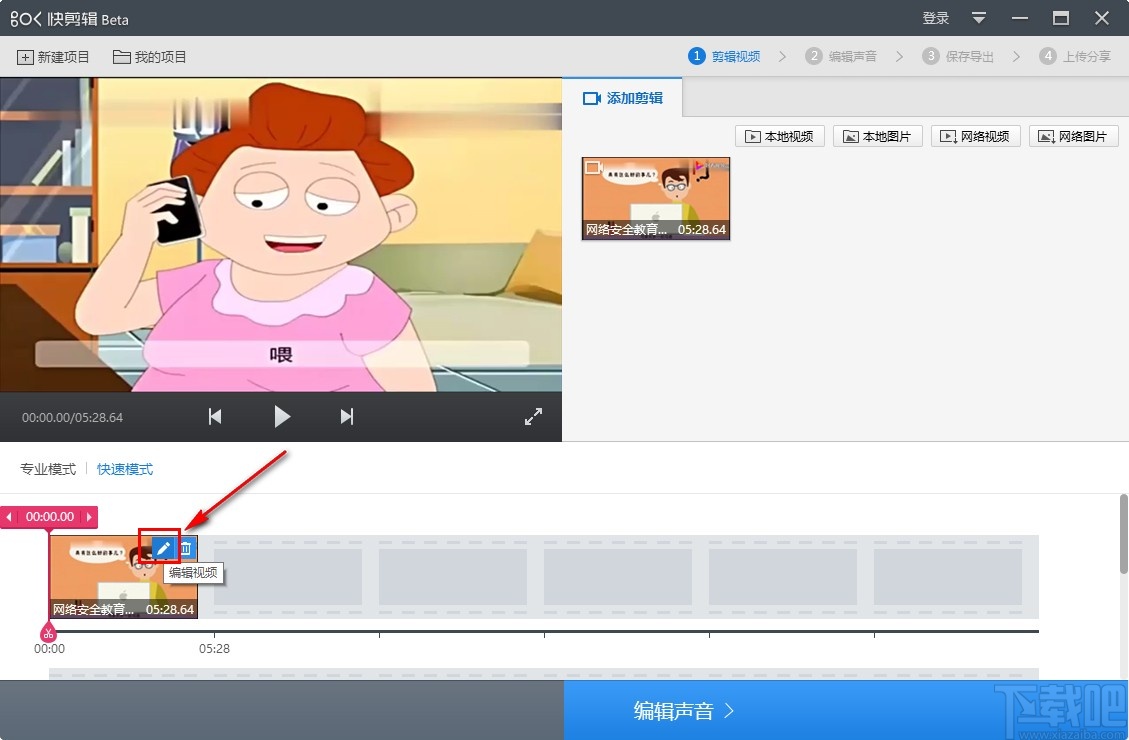Click the 00:00:00 playhead time label

point(50,517)
